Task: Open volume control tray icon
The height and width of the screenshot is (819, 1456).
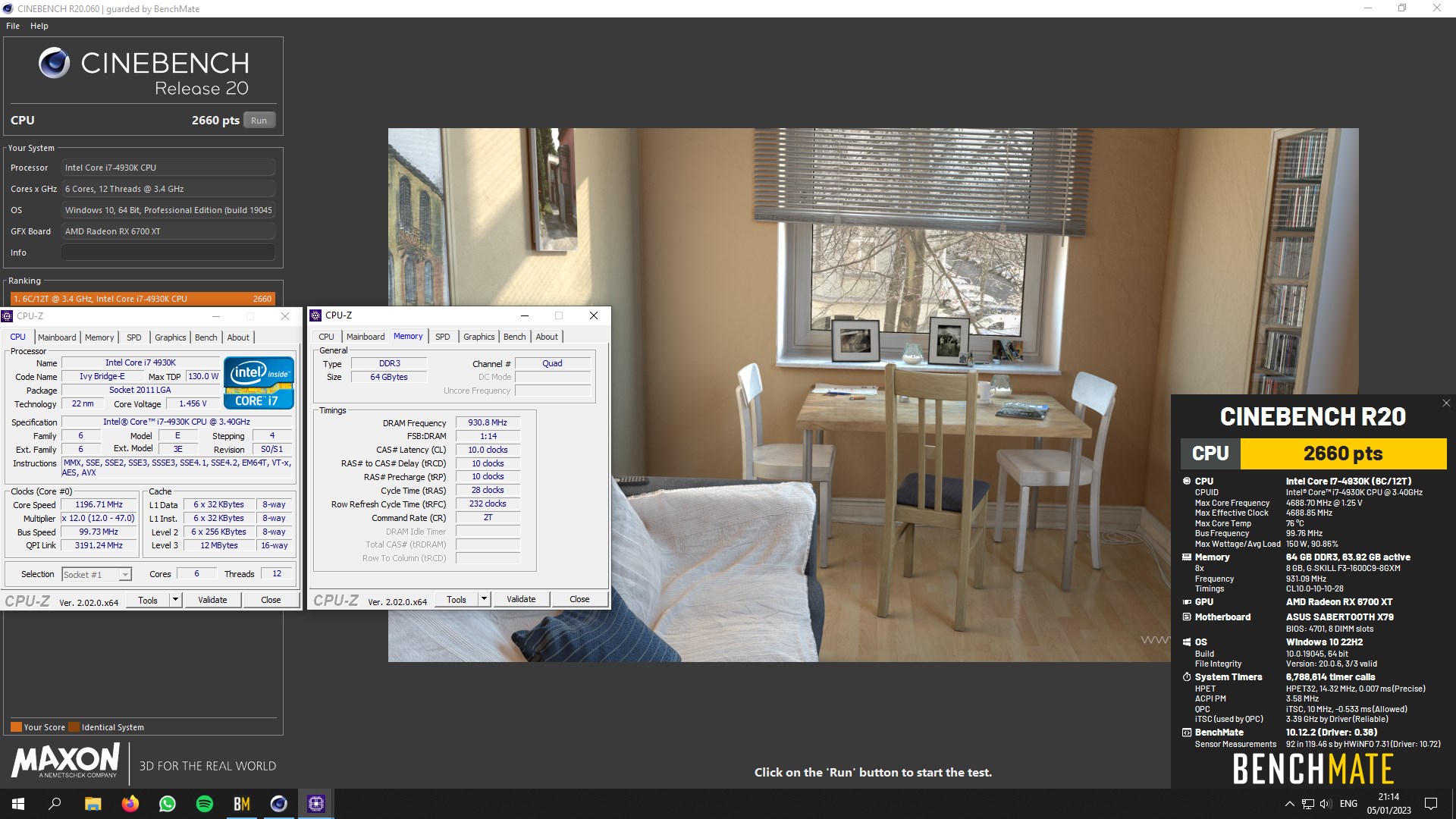Action: [x=1326, y=804]
